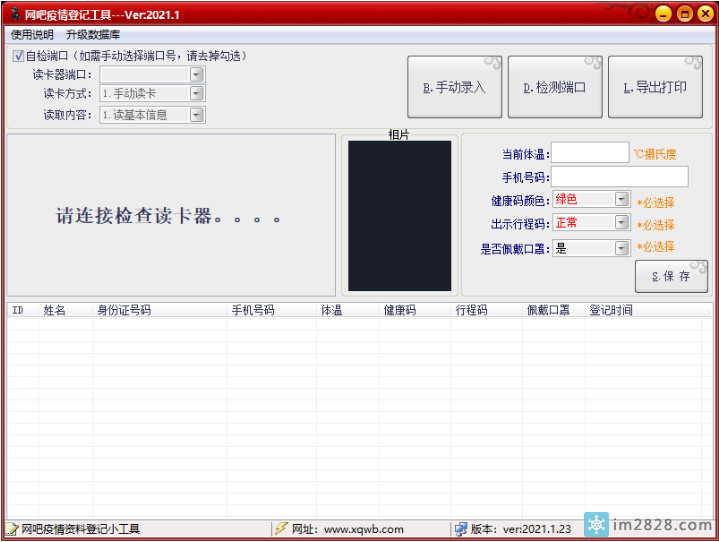The image size is (719, 542).
Task: Click the computer icon beside 版本
Action: pos(460,529)
